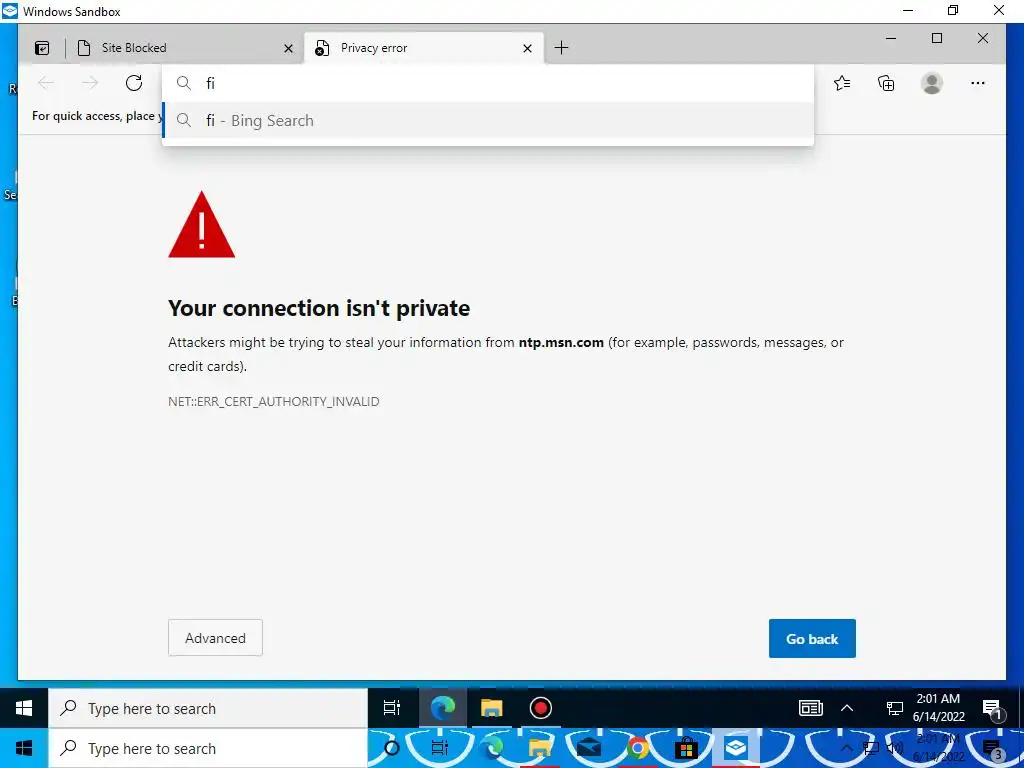Choose the 'fi - Bing Search' suggestion
Image resolution: width=1024 pixels, height=768 pixels.
(488, 120)
